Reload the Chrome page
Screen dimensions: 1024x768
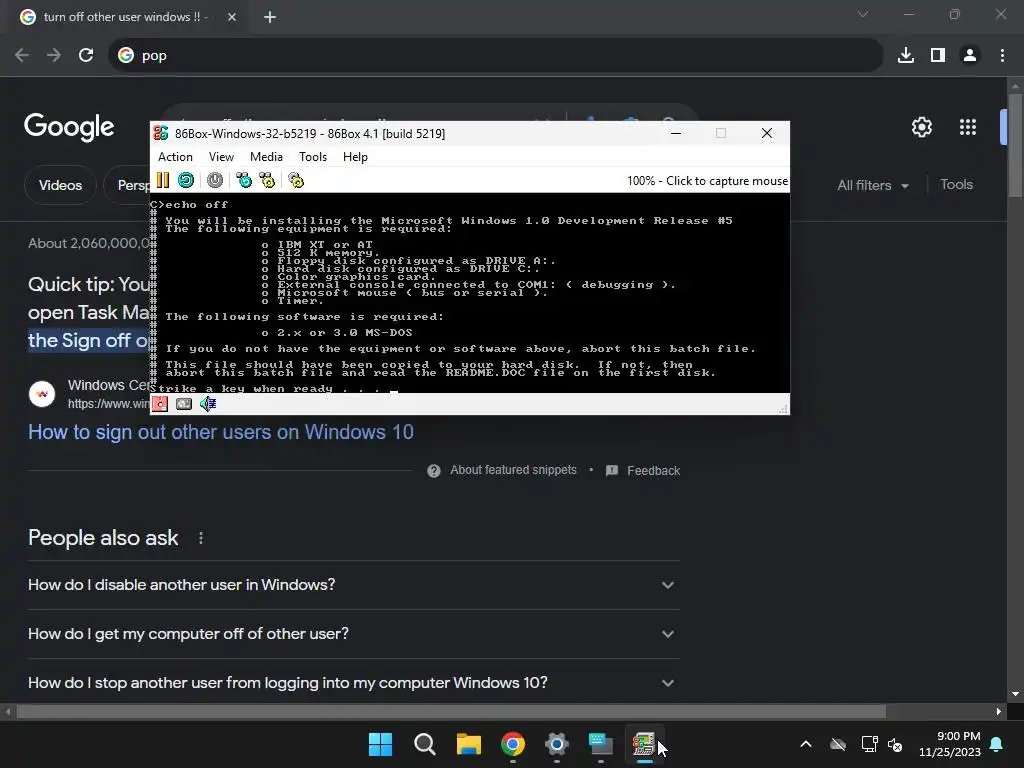[86, 56]
